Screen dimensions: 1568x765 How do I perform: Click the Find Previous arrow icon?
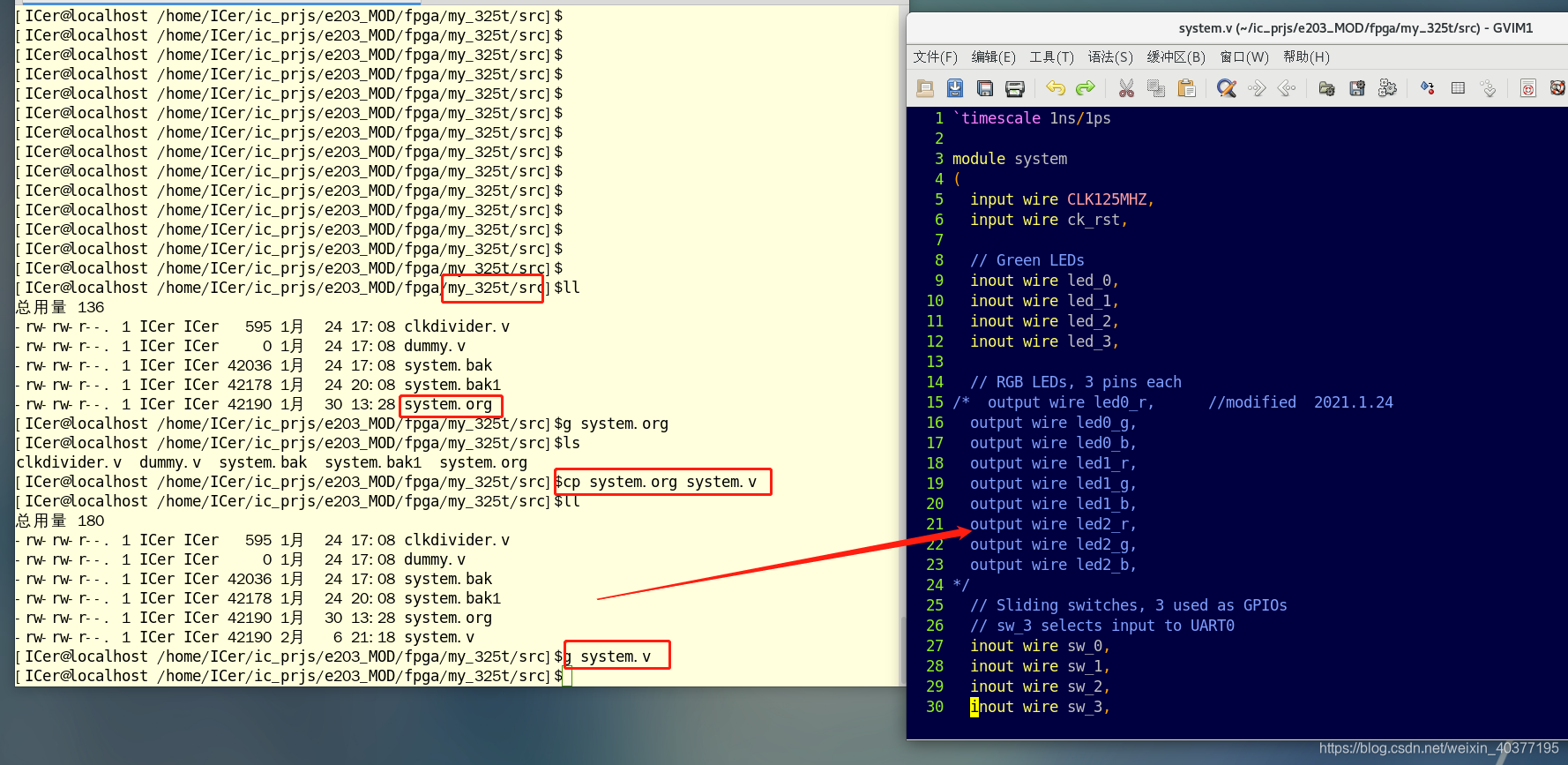point(1287,88)
